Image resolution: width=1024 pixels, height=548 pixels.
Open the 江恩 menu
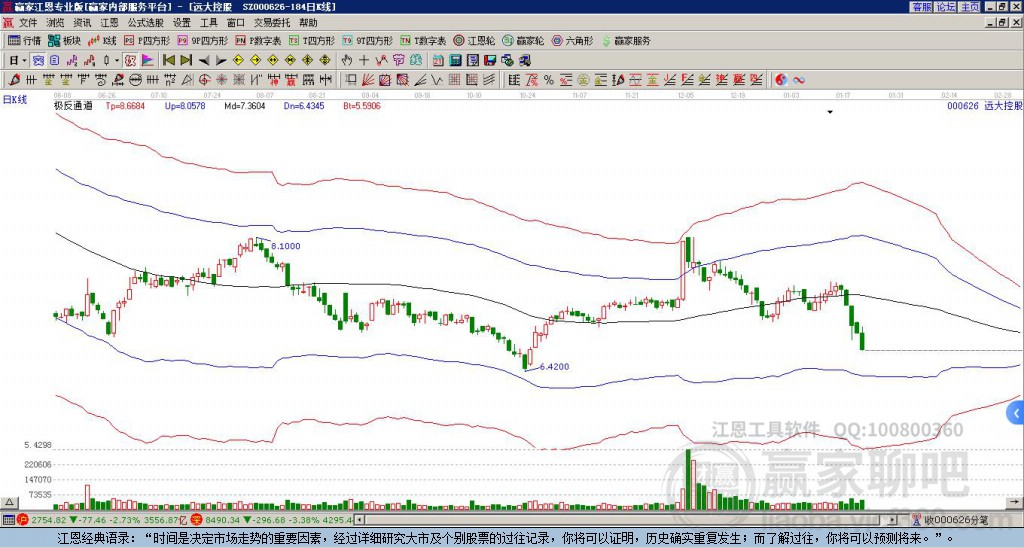109,23
